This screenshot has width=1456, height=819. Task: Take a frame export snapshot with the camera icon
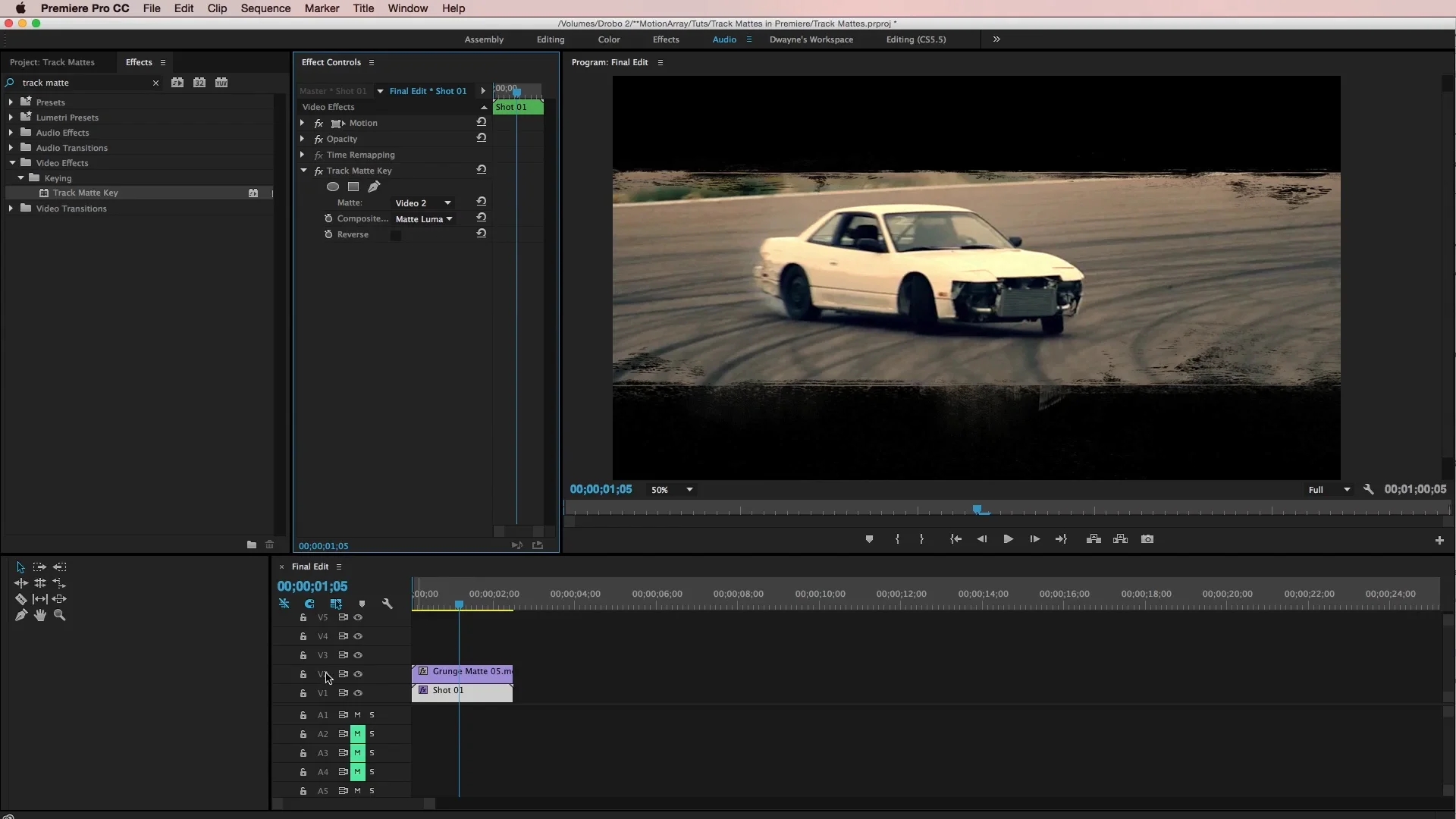(x=1147, y=539)
